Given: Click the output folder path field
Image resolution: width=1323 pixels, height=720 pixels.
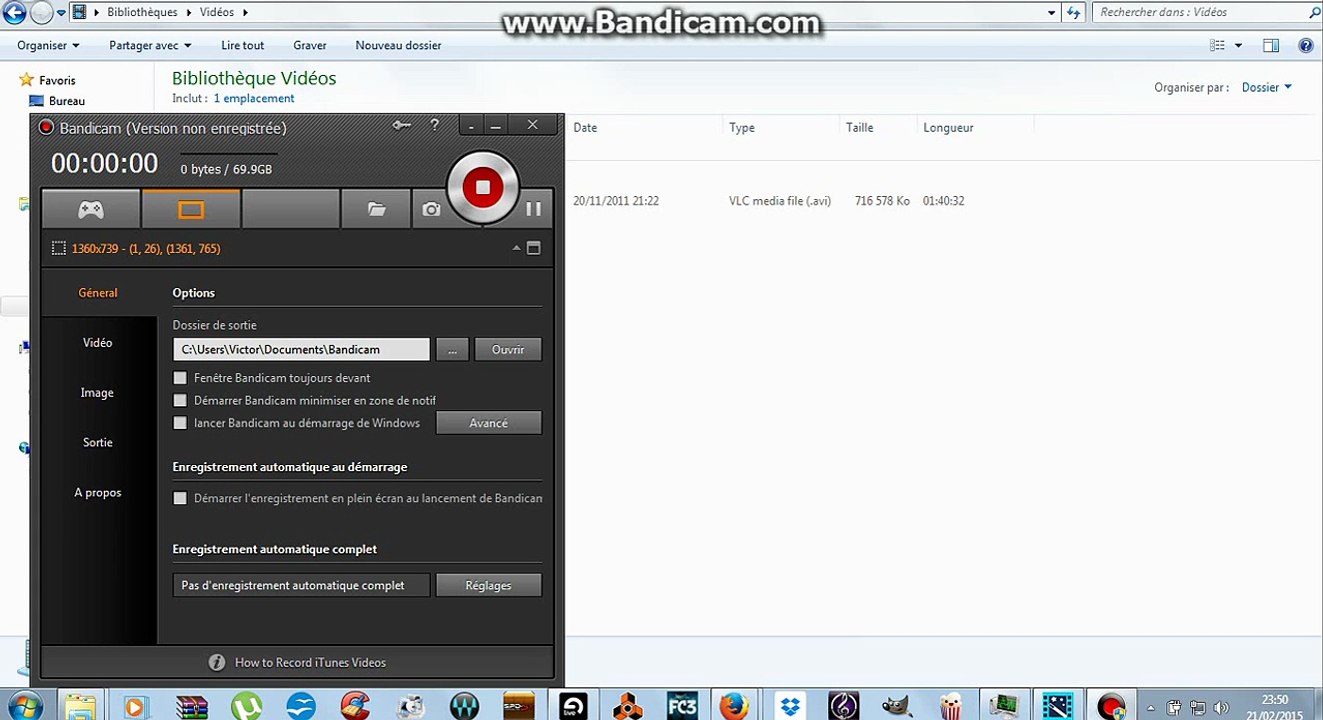Looking at the screenshot, I should click(x=301, y=349).
